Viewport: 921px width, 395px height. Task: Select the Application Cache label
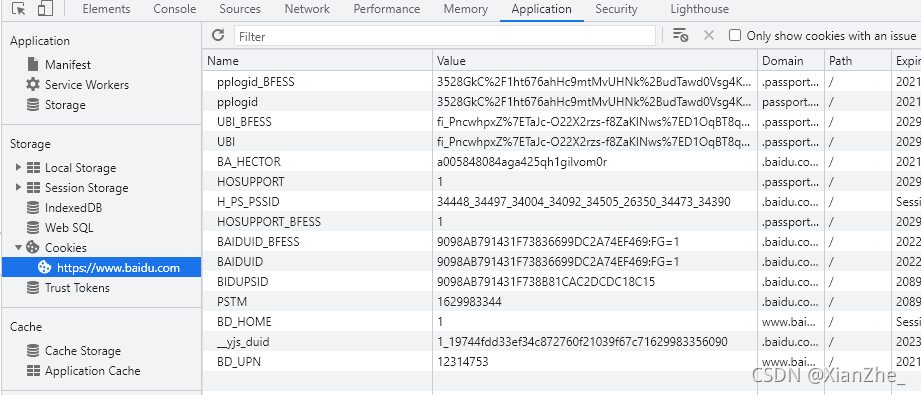[93, 371]
